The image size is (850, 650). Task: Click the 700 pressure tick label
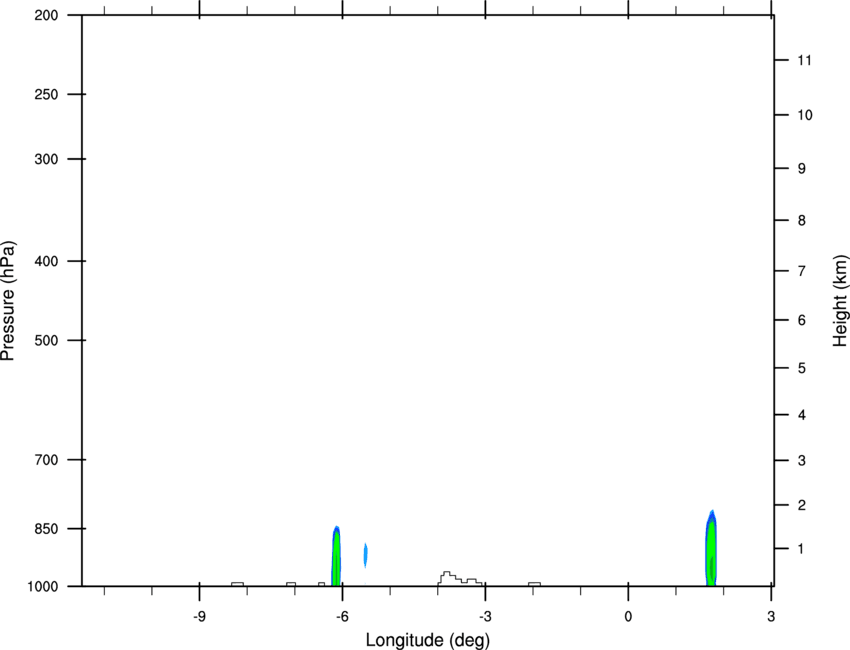46,460
